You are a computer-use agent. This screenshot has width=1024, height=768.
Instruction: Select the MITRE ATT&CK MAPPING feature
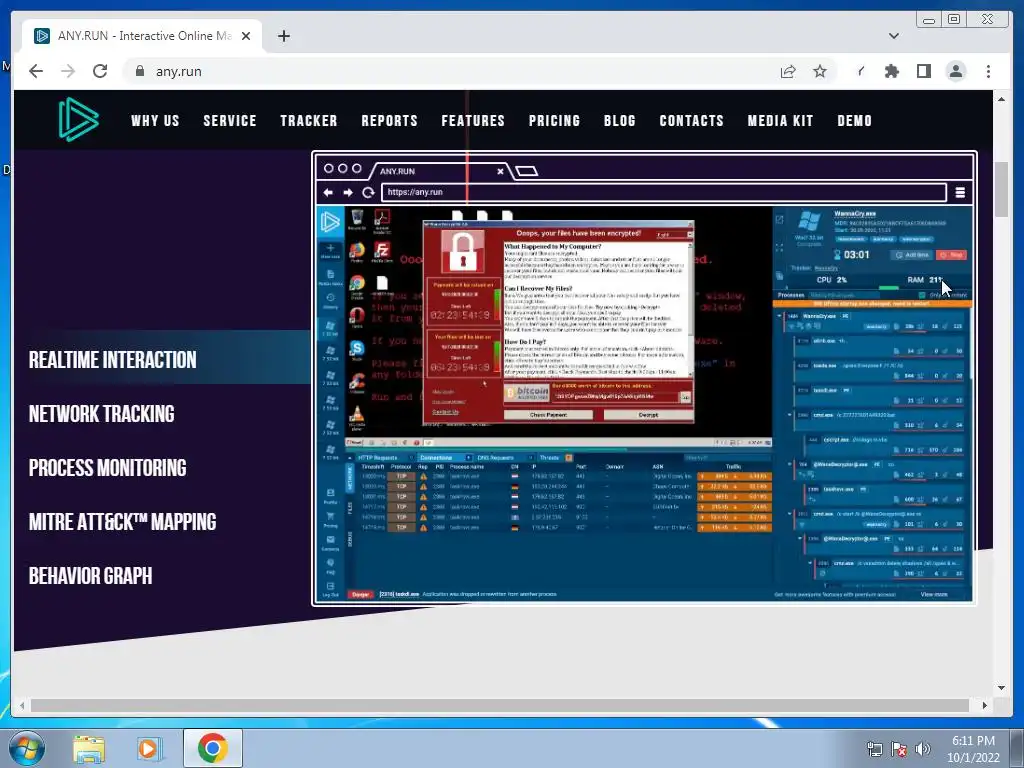pyautogui.click(x=122, y=522)
